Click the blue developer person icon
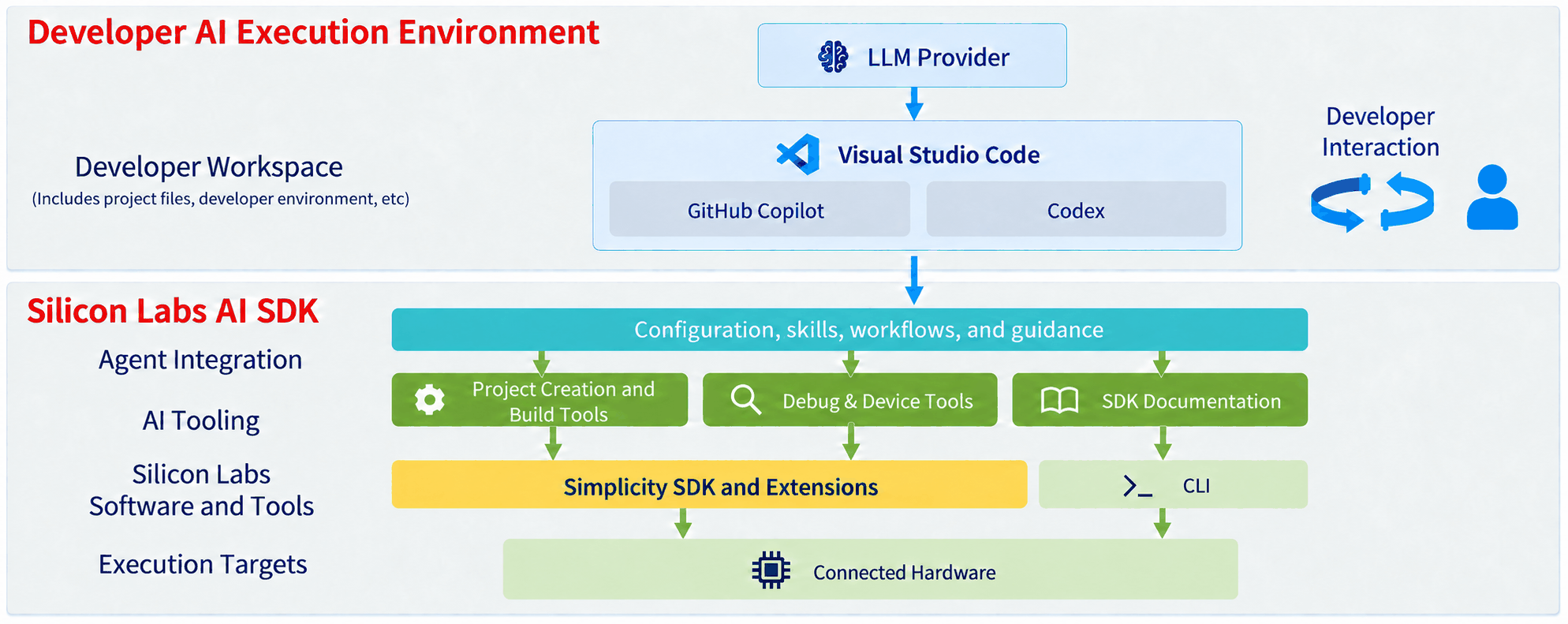 coord(1492,197)
